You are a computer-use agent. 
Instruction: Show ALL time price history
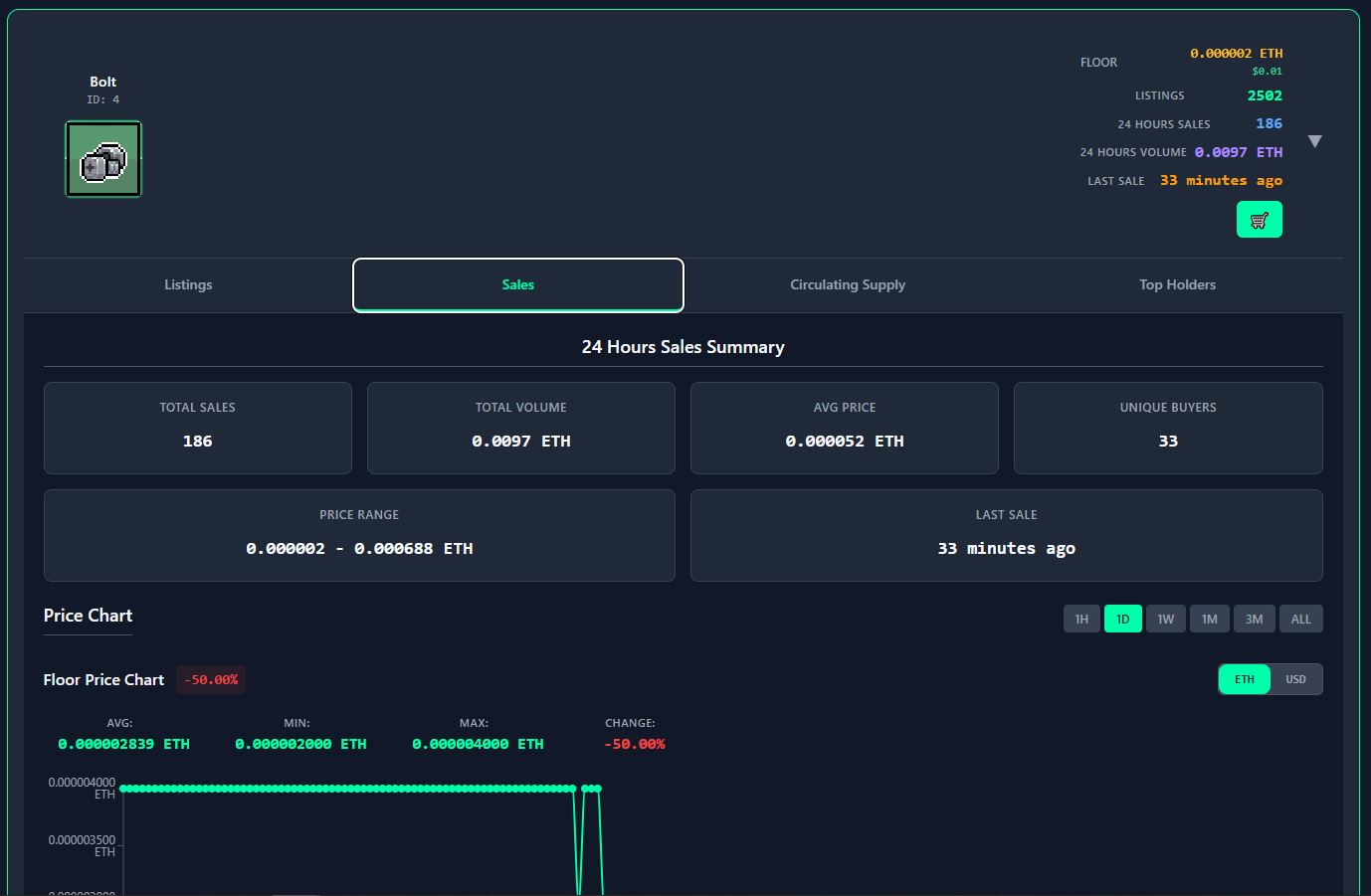(x=1300, y=619)
